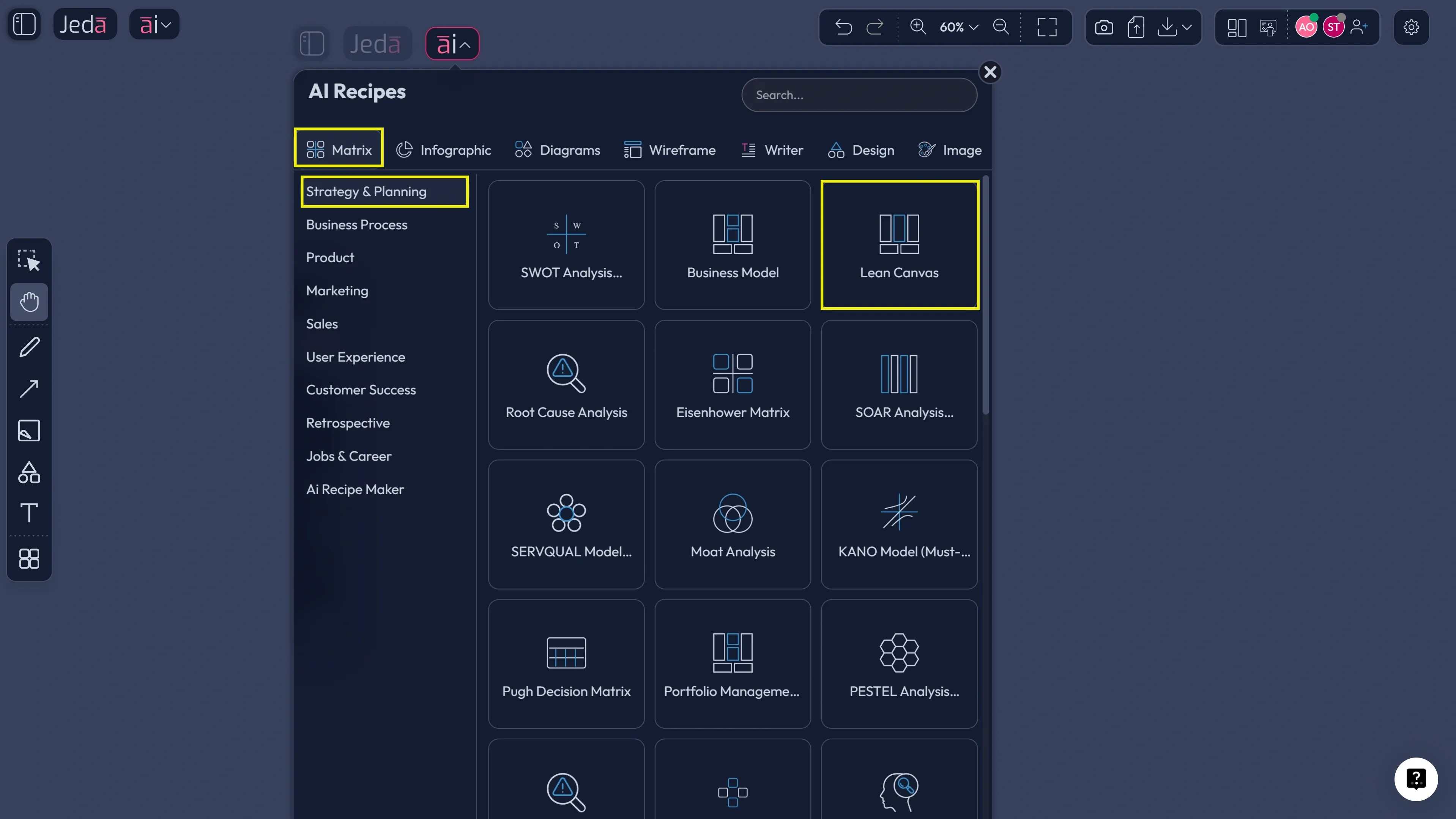The height and width of the screenshot is (819, 1456).
Task: Toggle the split view layout icon
Action: point(1237,27)
